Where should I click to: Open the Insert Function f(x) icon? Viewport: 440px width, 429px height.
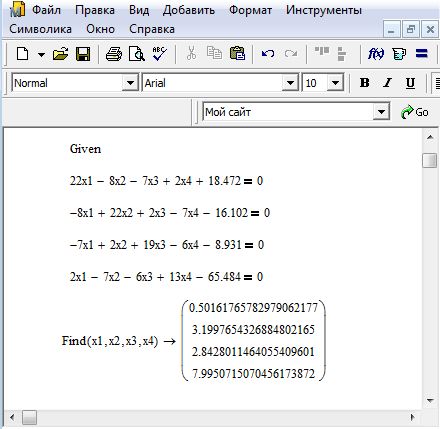click(x=376, y=54)
